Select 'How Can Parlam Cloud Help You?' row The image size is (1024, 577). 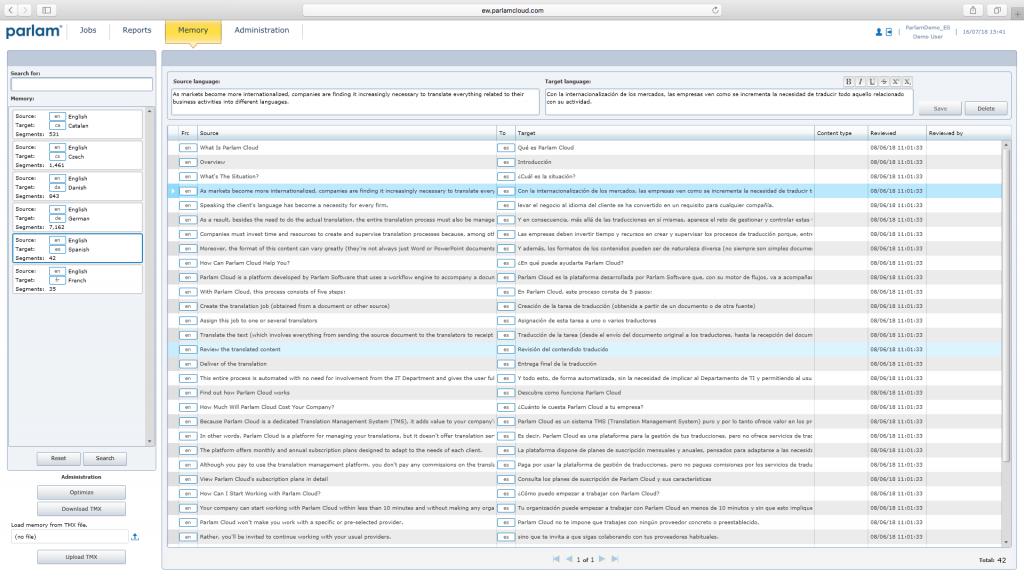tap(584, 263)
